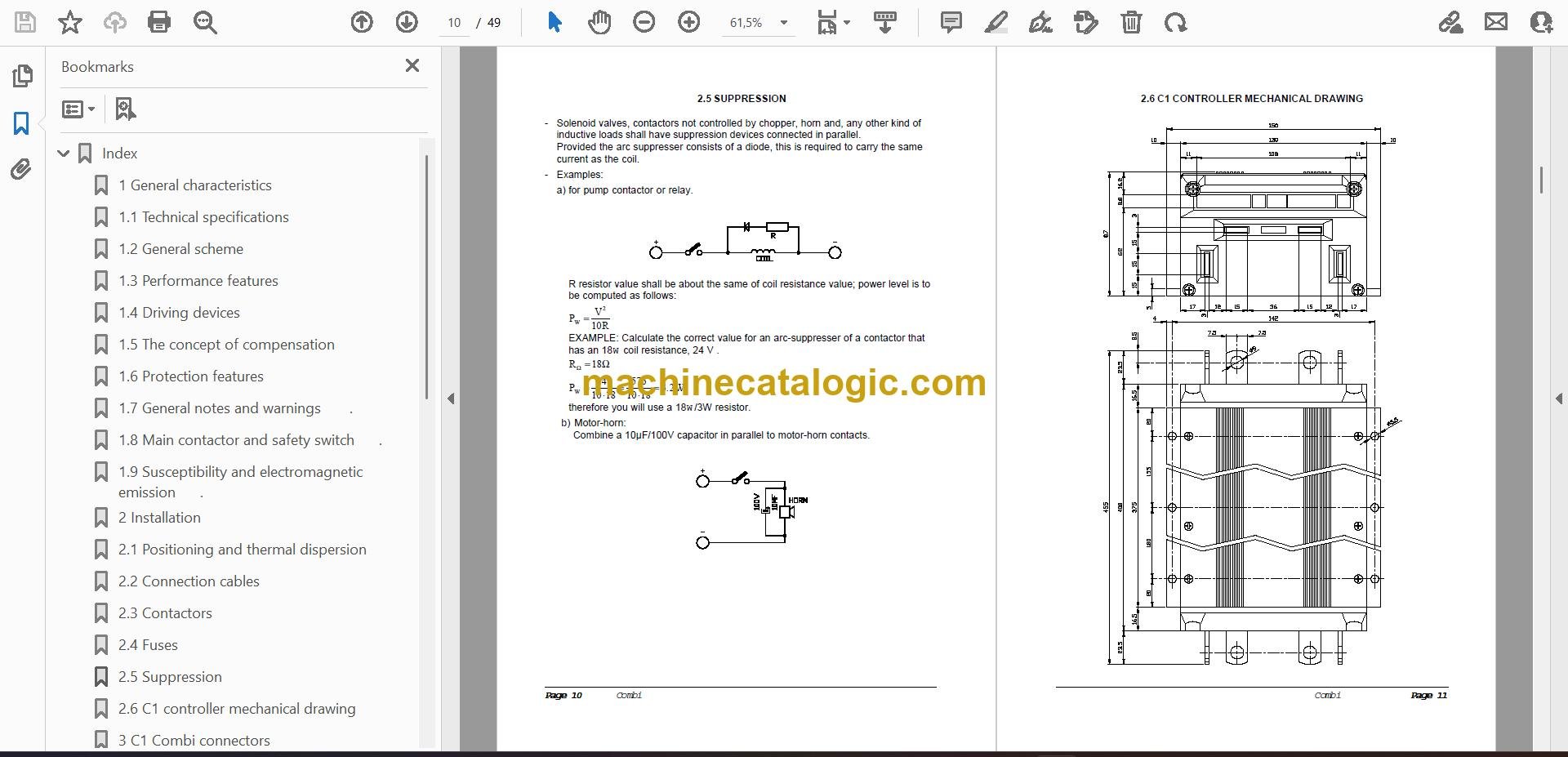Jump to 1.1 Technical specifications bookmark
Image resolution: width=1568 pixels, height=757 pixels.
[203, 217]
